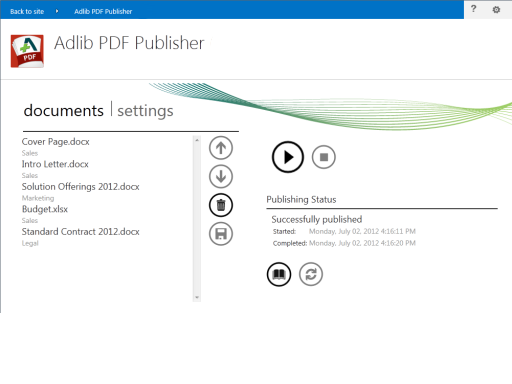Delete document using the trash can icon

tap(221, 205)
